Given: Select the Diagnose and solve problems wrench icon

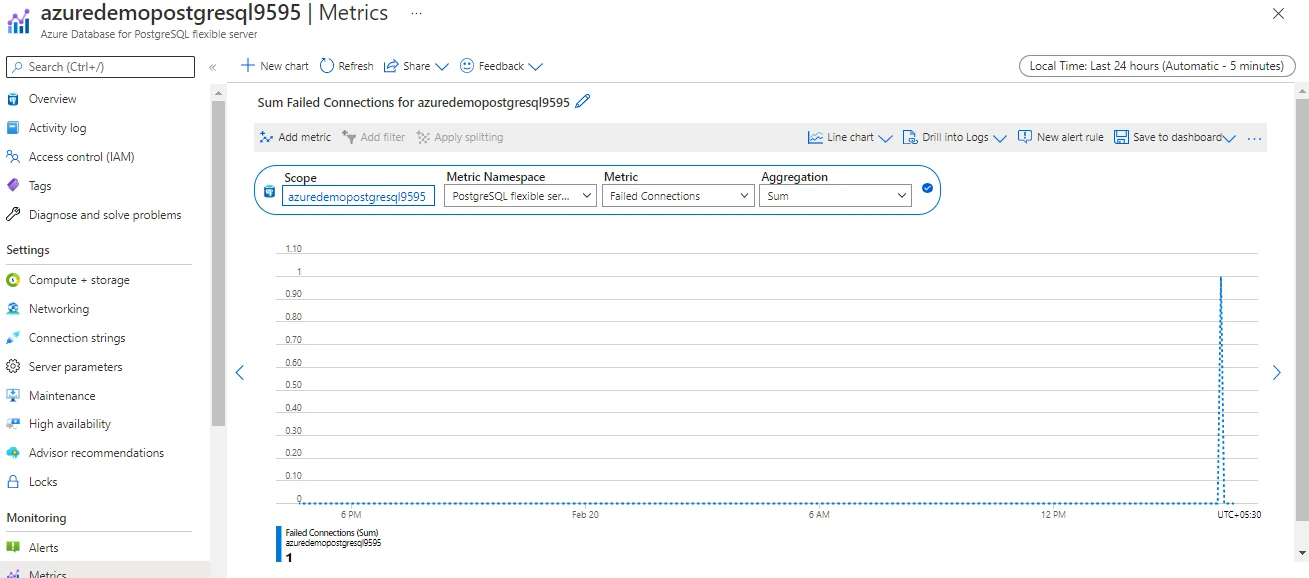Looking at the screenshot, I should (x=12, y=214).
